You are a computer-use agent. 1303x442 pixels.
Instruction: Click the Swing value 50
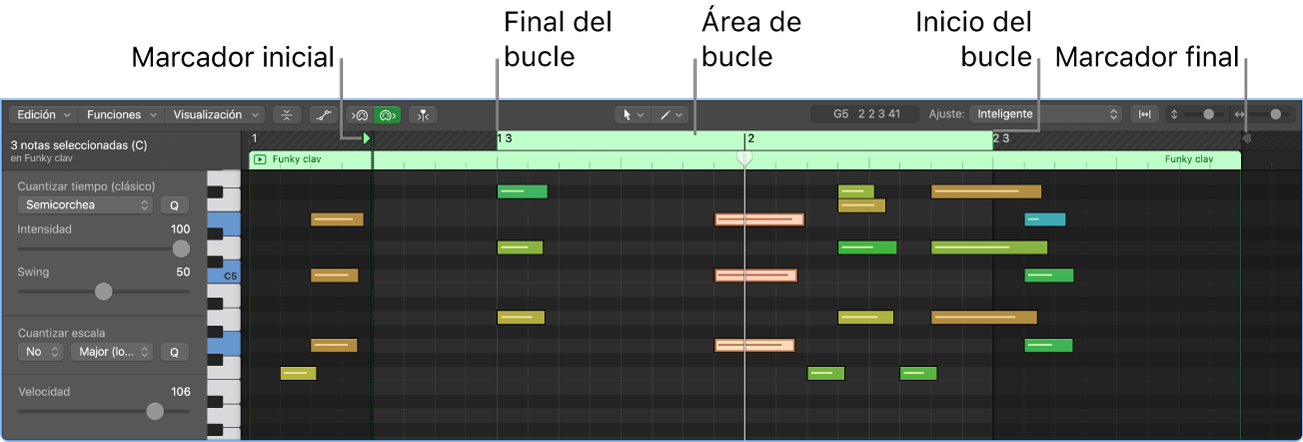click(x=183, y=272)
